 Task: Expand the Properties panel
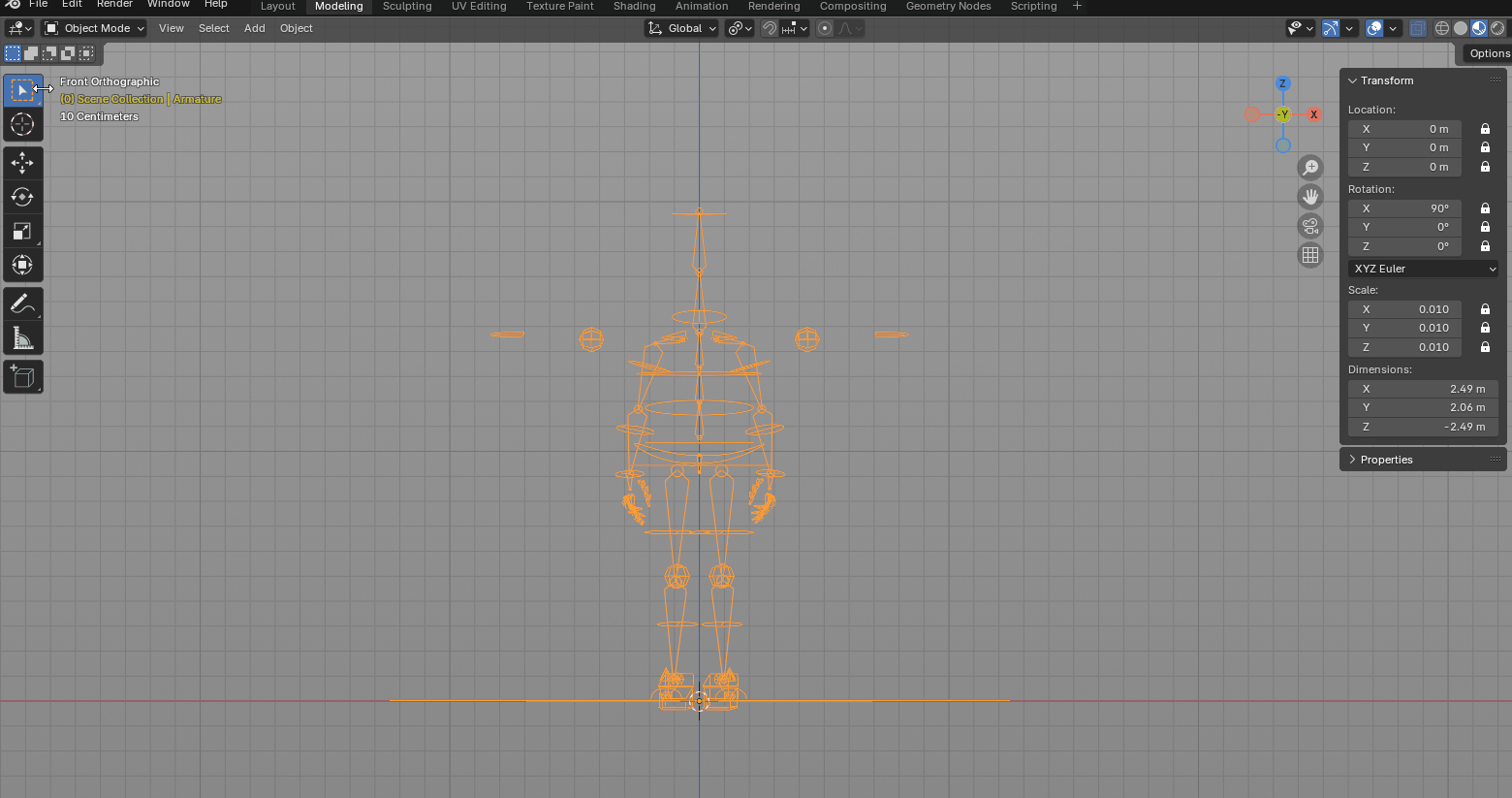coord(1386,460)
